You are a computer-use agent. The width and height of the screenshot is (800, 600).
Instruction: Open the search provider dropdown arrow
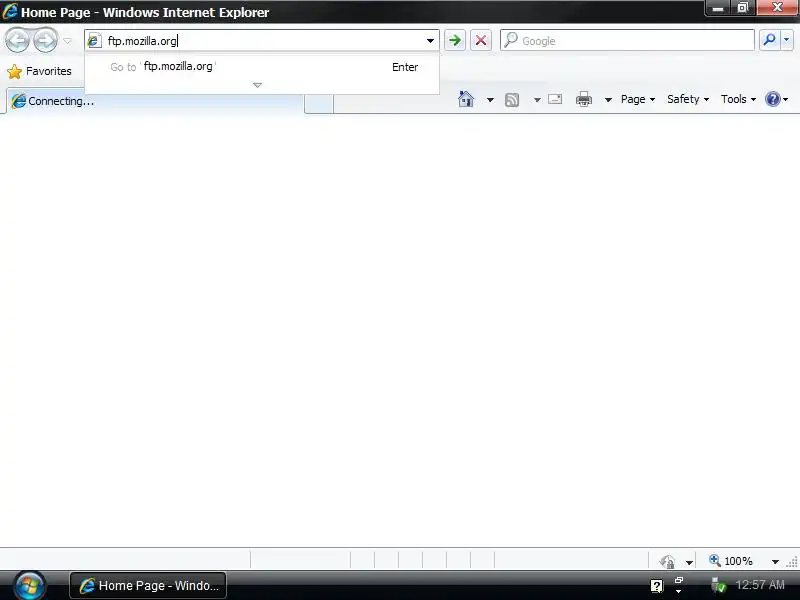[x=787, y=40]
